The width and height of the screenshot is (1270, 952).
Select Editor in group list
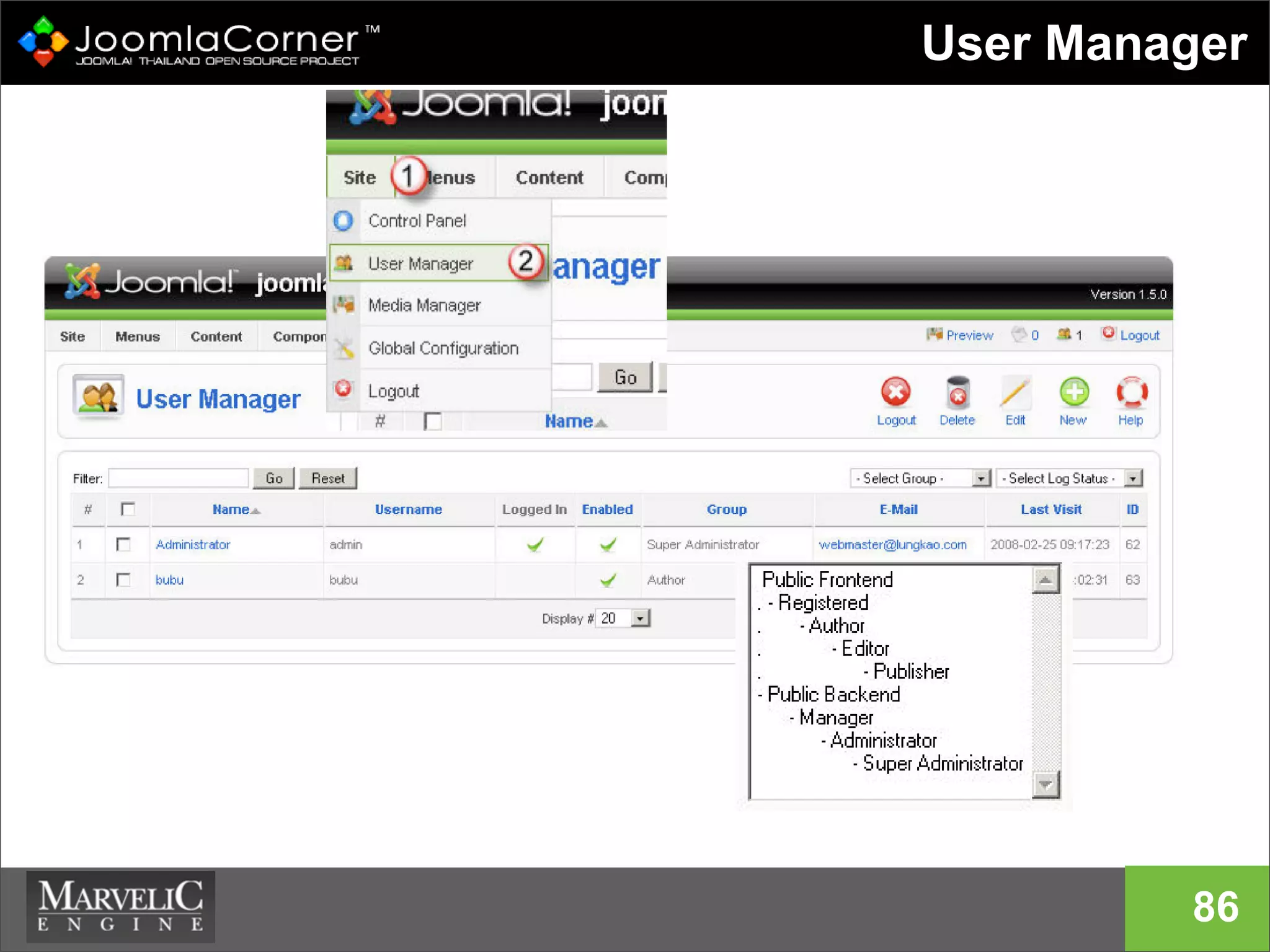click(x=865, y=648)
